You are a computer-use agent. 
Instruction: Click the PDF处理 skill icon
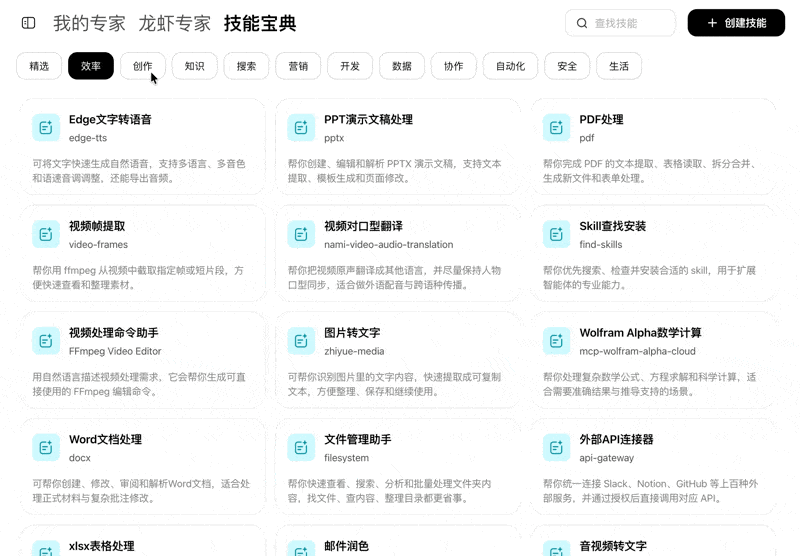tap(556, 127)
